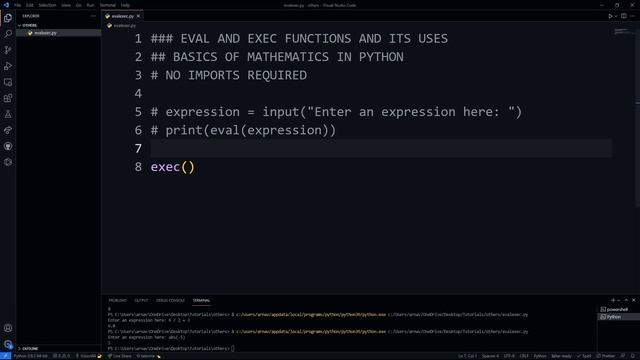Expand the OUTLINE section
Image resolution: width=640 pixels, height=360 pixels.
[x=59, y=349]
